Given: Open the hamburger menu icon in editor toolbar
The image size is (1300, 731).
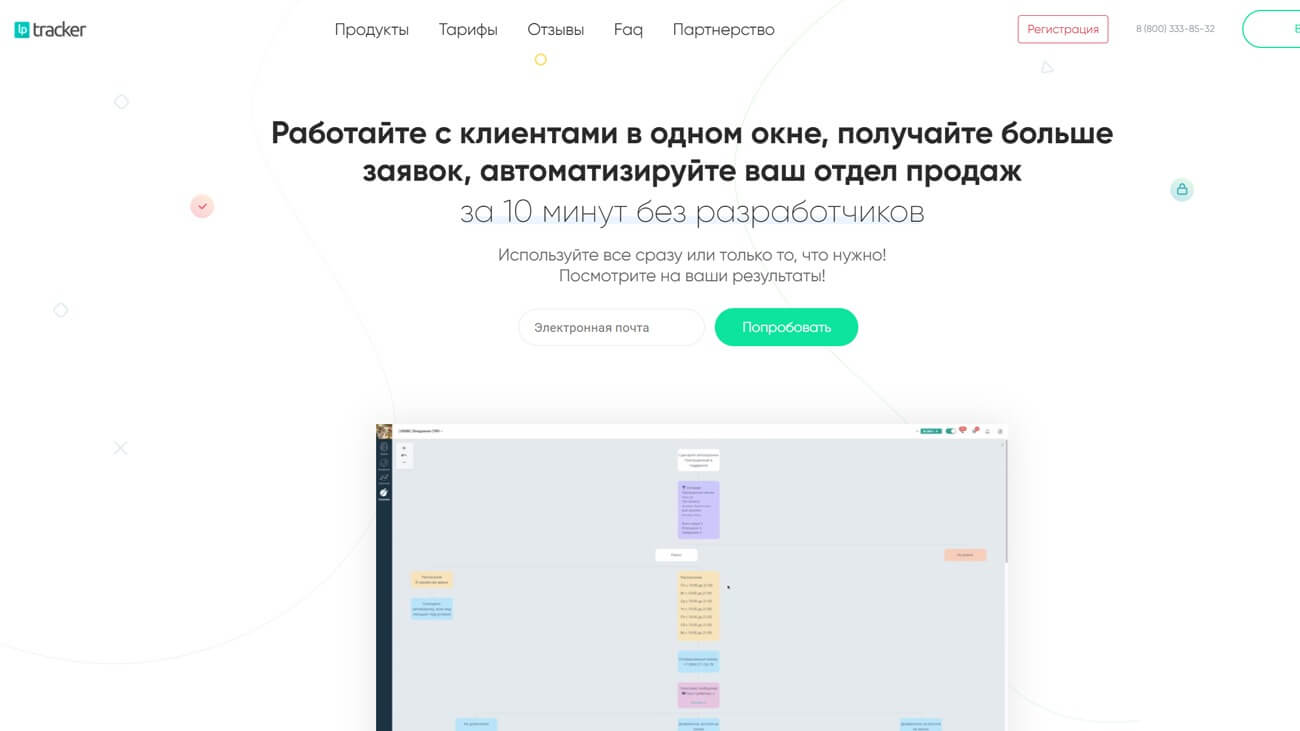Looking at the screenshot, I should coord(988,430).
